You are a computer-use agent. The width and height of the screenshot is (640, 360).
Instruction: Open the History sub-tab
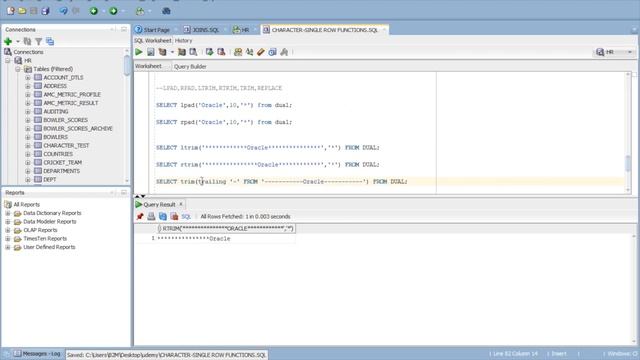click(183, 40)
